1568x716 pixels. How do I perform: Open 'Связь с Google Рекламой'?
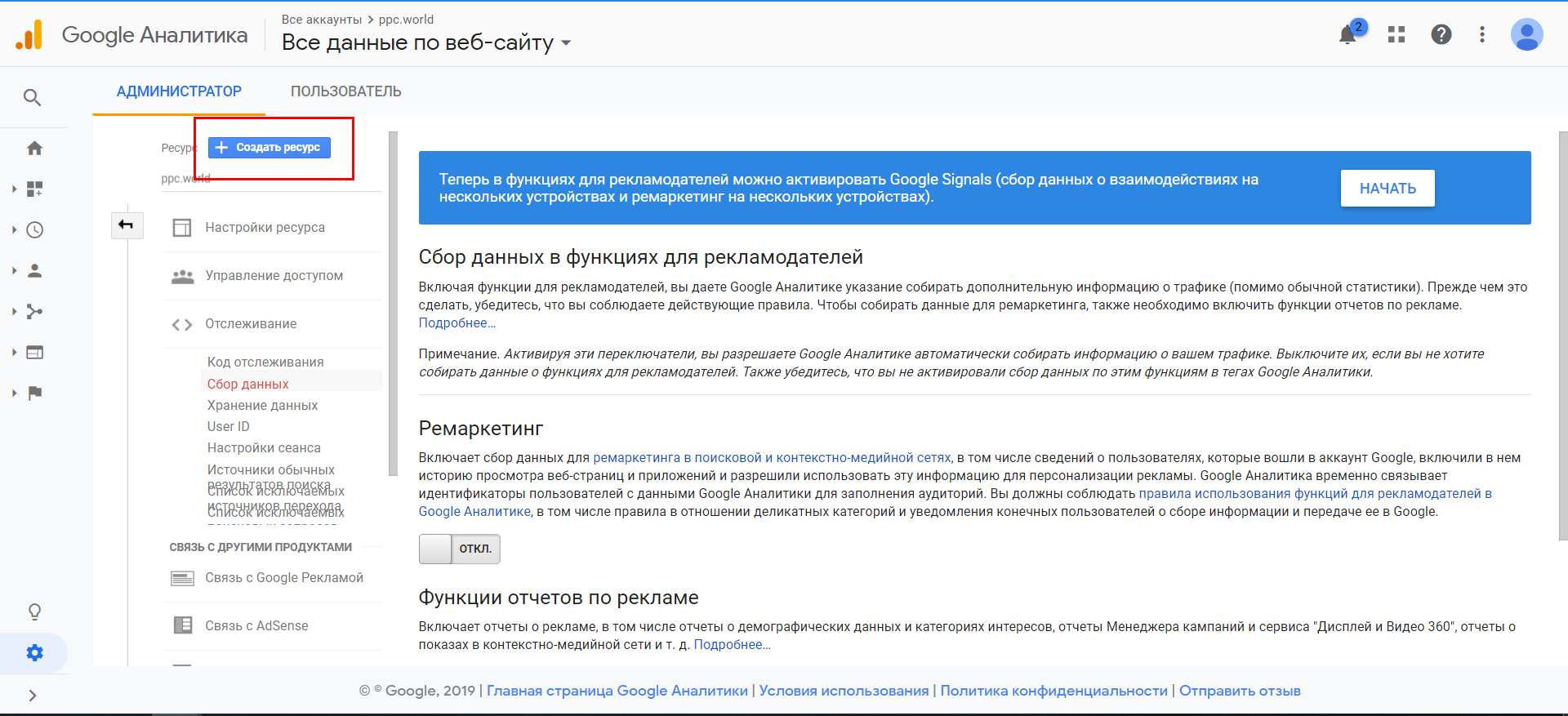[284, 578]
